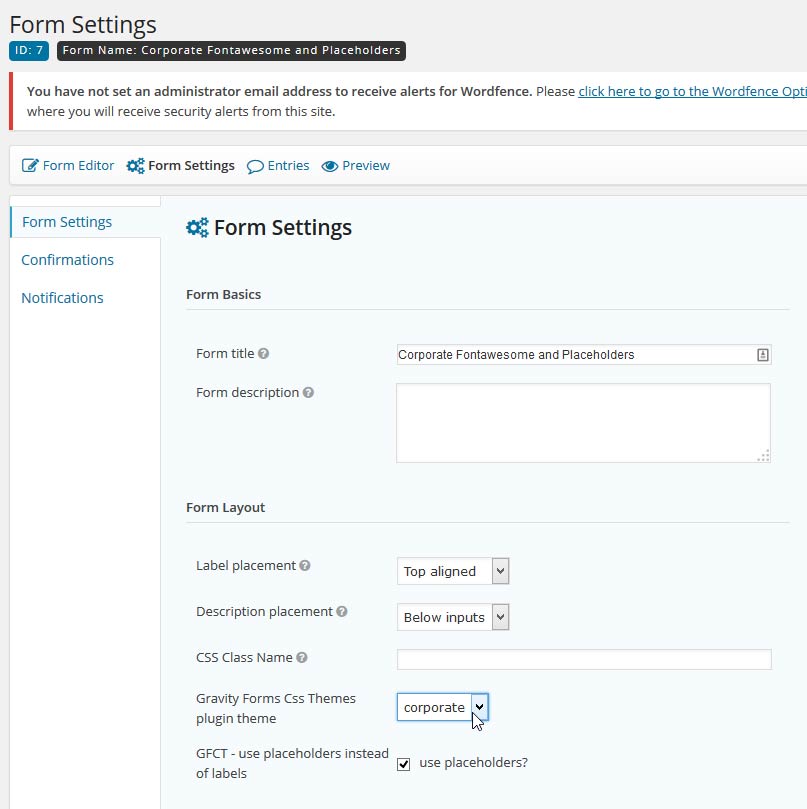This screenshot has width=807, height=809.
Task: Click the use placeholders? label text
Action: tap(474, 763)
